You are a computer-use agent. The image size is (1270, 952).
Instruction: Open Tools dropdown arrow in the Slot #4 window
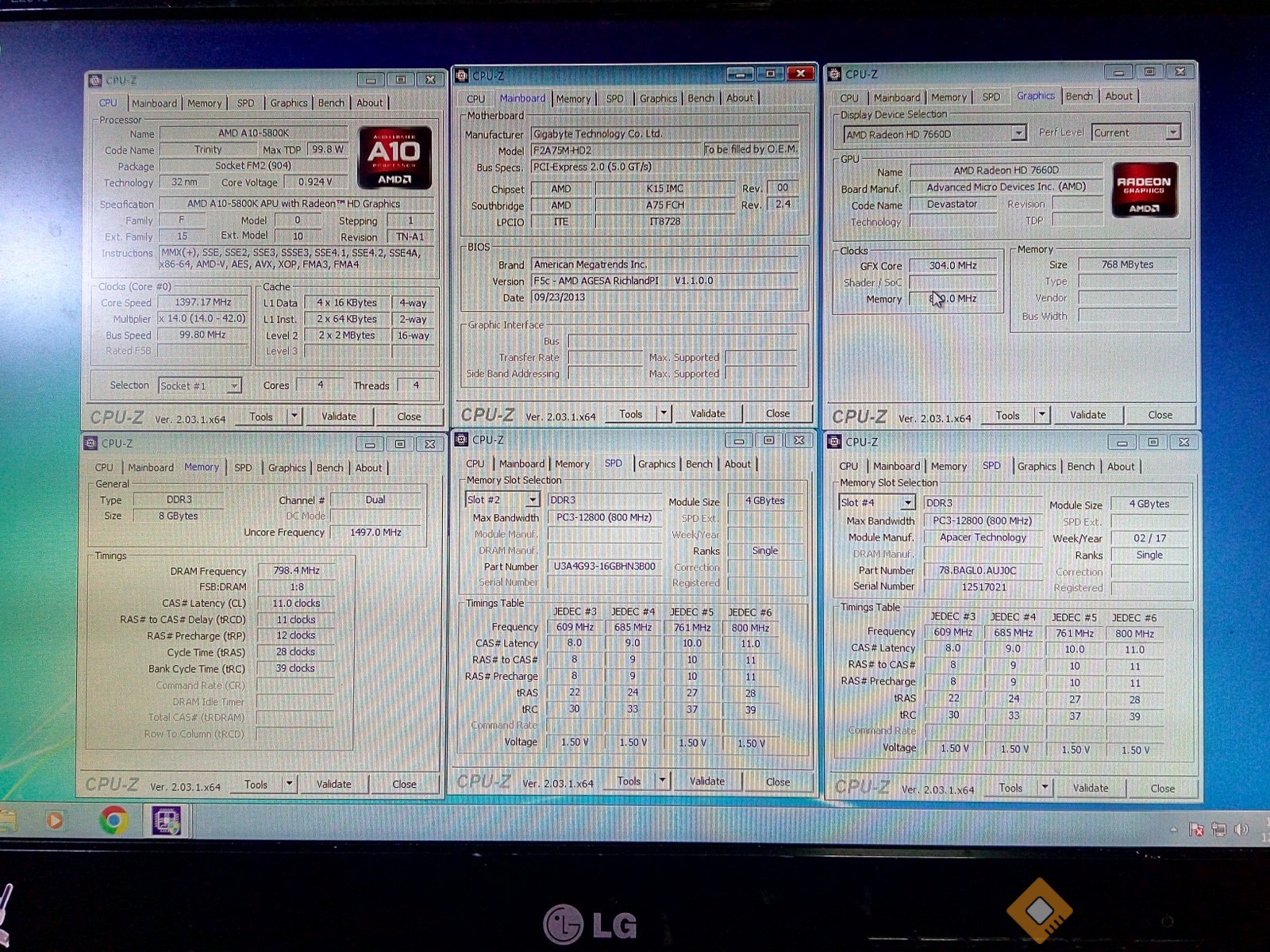click(x=1045, y=788)
